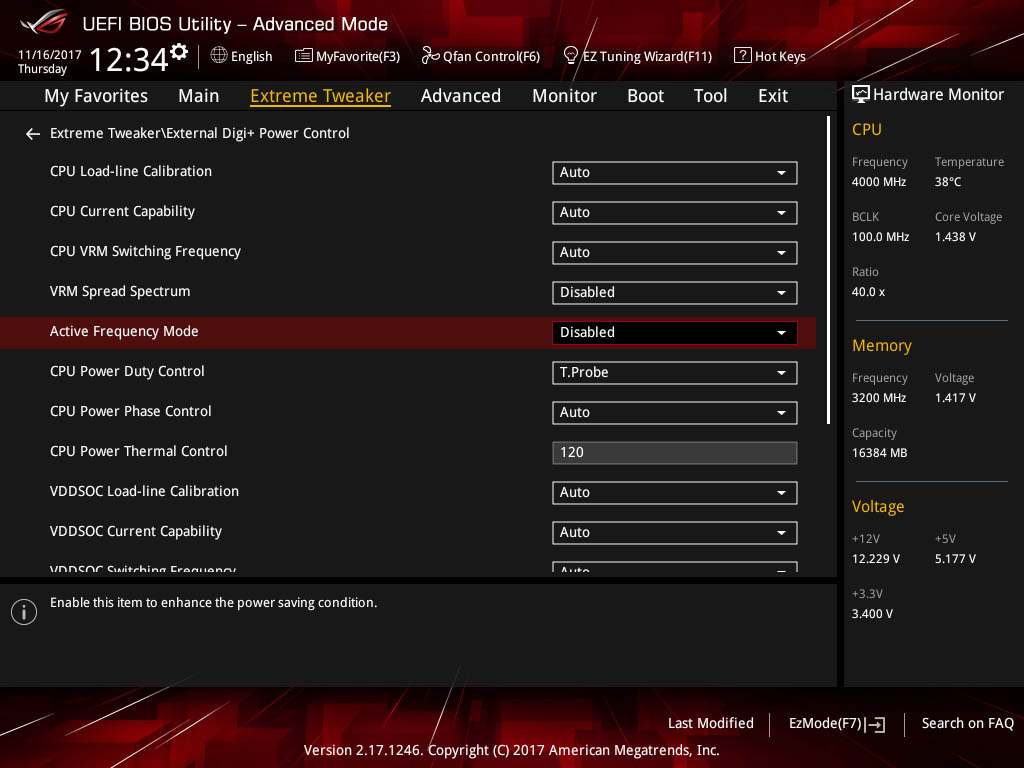Image resolution: width=1024 pixels, height=768 pixels.
Task: Click the Hardware Monitor display icon
Action: pos(861,95)
